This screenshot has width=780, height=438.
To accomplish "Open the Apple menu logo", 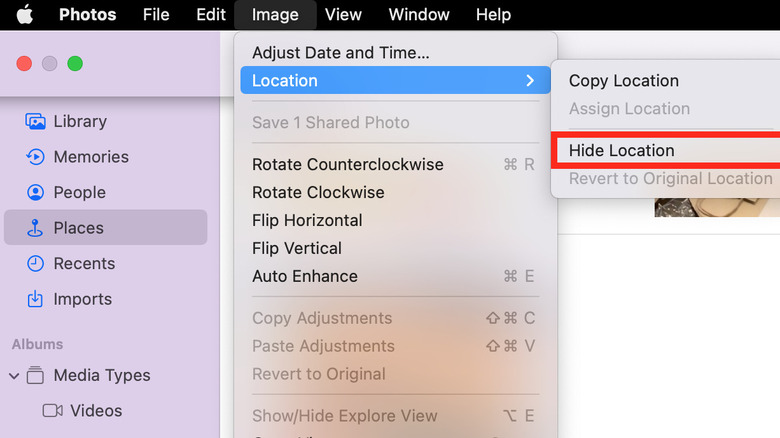I will pyautogui.click(x=24, y=15).
